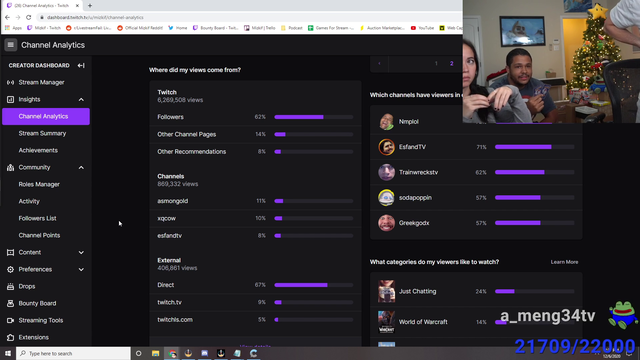The width and height of the screenshot is (640, 360).
Task: Open EsfandTV's channel avatar
Action: coord(386,147)
